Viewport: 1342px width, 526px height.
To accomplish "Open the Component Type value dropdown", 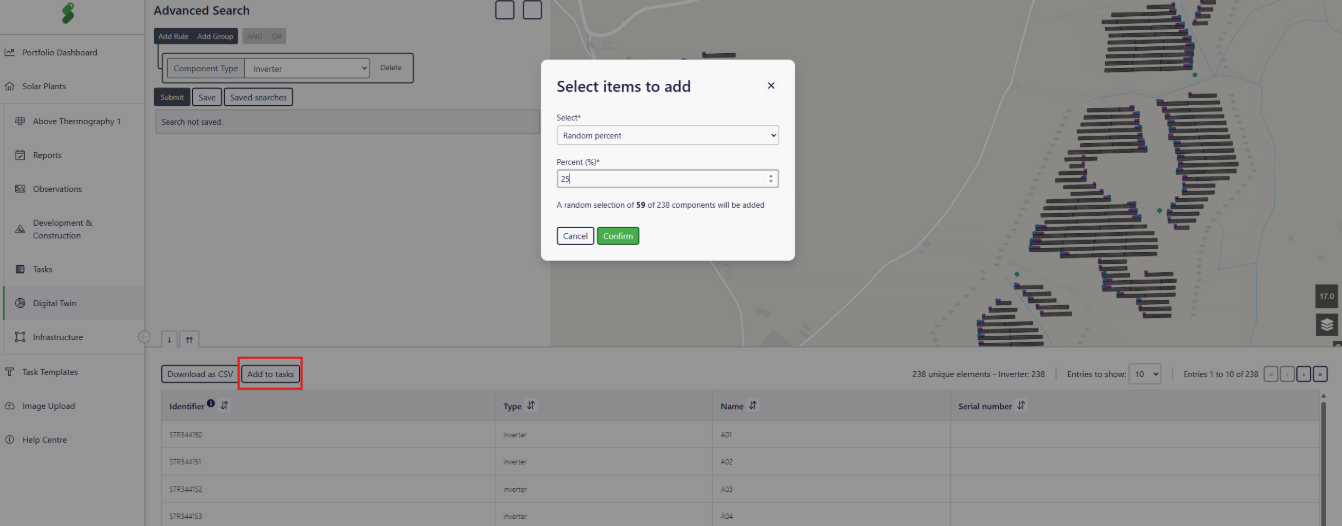I will click(309, 68).
